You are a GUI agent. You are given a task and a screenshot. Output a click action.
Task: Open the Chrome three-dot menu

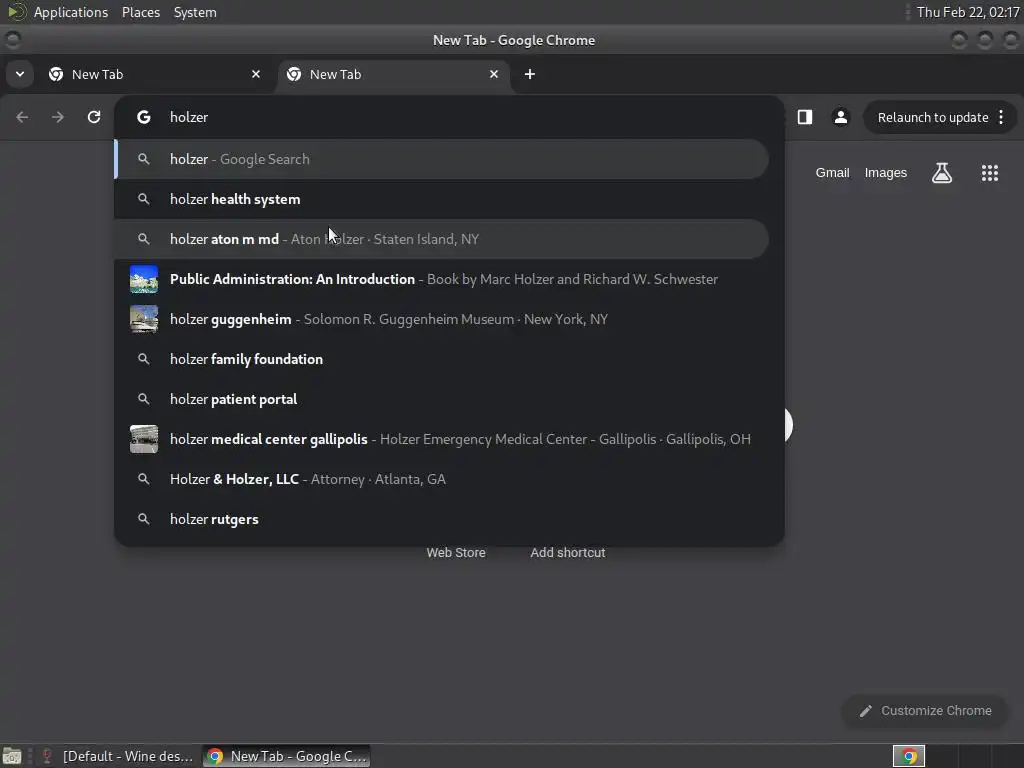pos(1001,117)
